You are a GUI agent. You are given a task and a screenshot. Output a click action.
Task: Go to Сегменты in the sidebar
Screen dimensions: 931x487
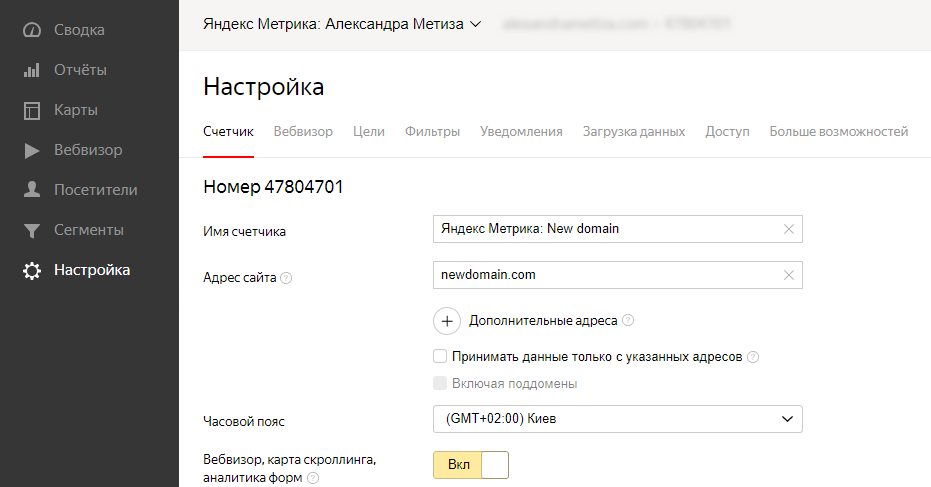[x=89, y=230]
